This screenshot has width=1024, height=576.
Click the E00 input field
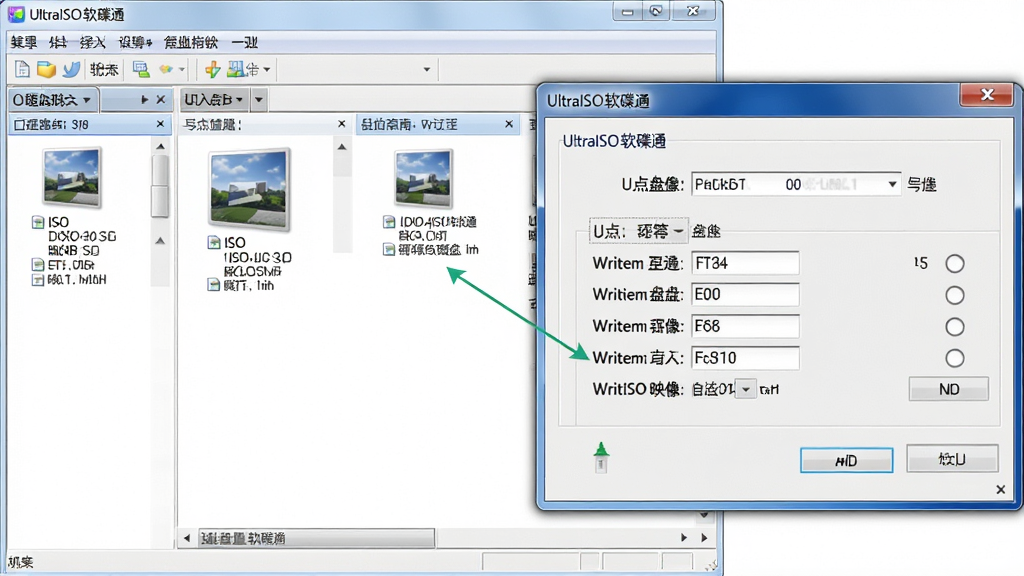745,295
